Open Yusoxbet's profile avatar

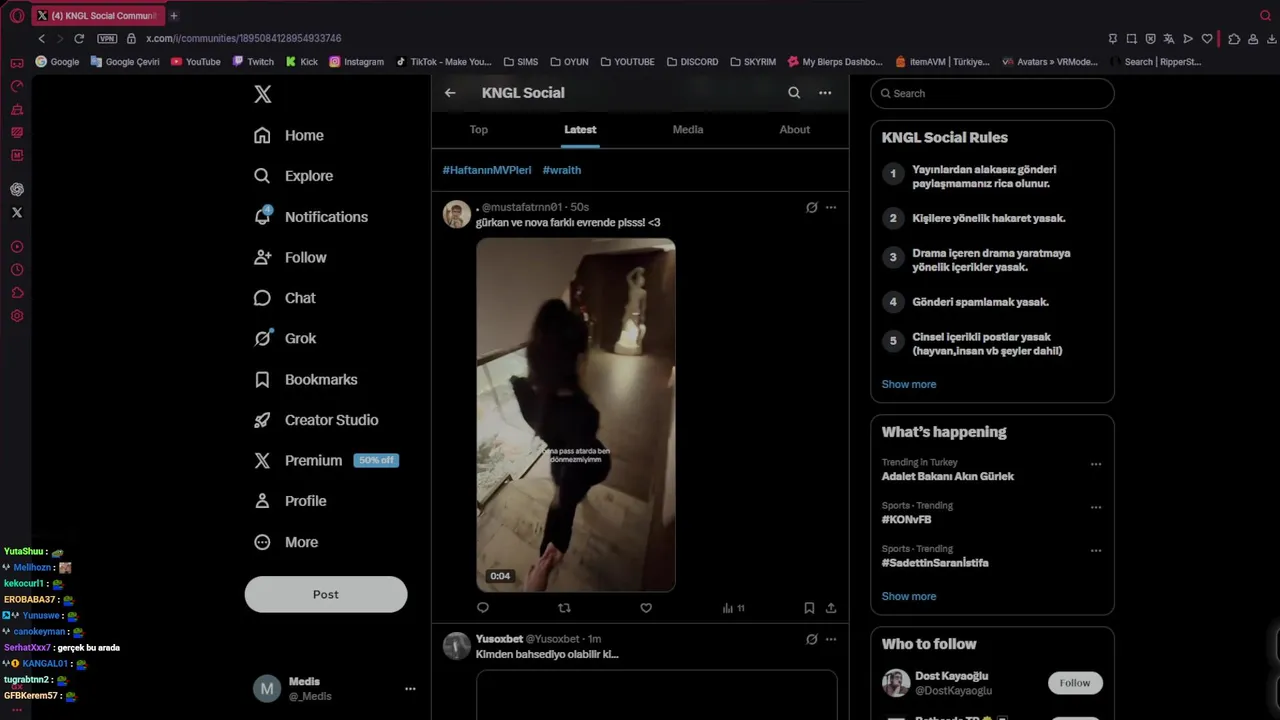pyautogui.click(x=457, y=646)
